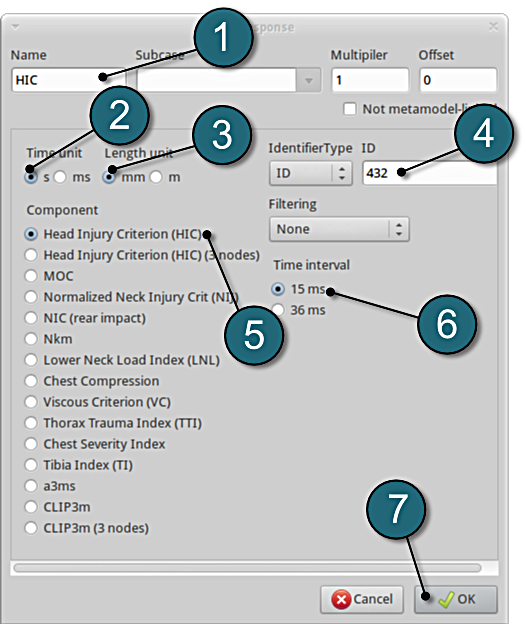Select Head Injury Criterion (HIC) (3 nodes)
526x624 pixels.
(31, 255)
